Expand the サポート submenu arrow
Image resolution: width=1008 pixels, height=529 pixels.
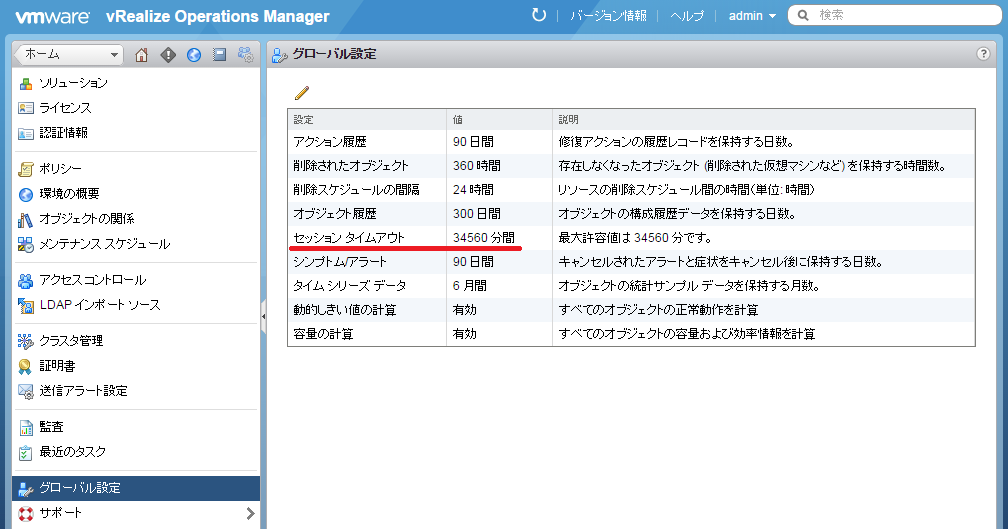click(250, 513)
